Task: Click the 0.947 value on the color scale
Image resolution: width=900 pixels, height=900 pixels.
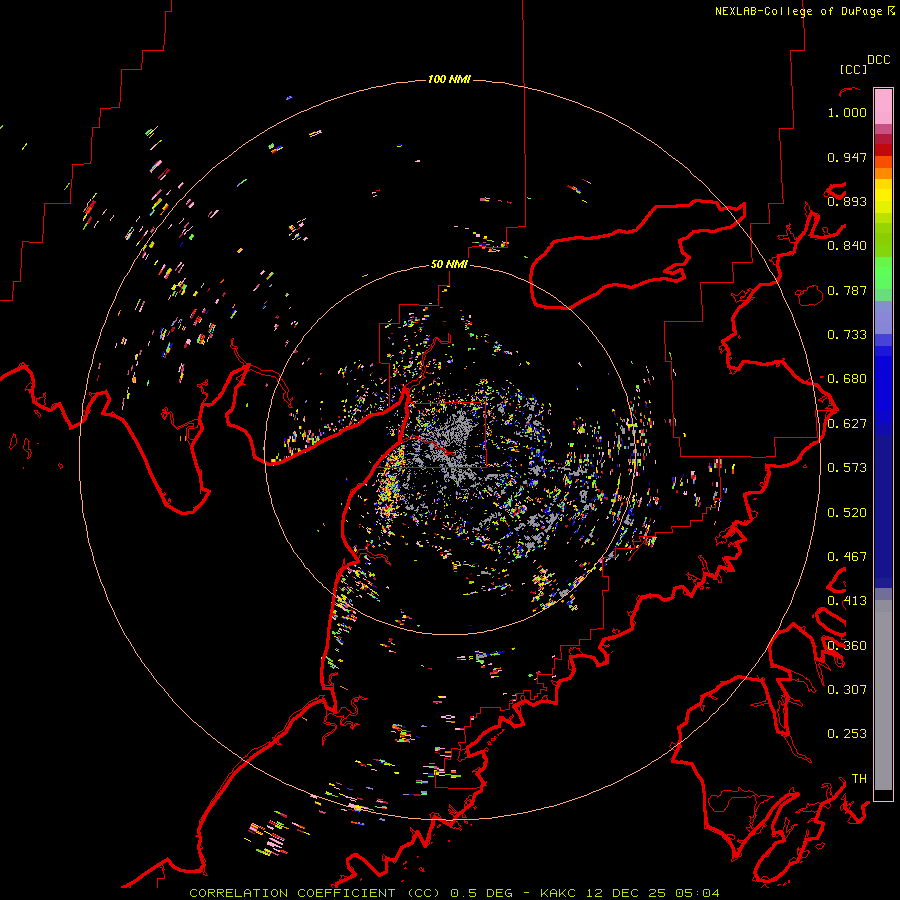Action: click(847, 157)
